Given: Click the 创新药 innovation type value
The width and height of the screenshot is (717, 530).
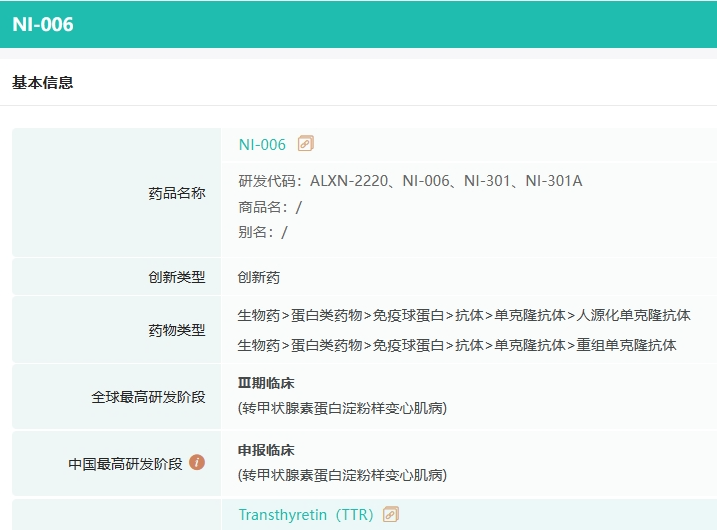Looking at the screenshot, I should coord(259,277).
